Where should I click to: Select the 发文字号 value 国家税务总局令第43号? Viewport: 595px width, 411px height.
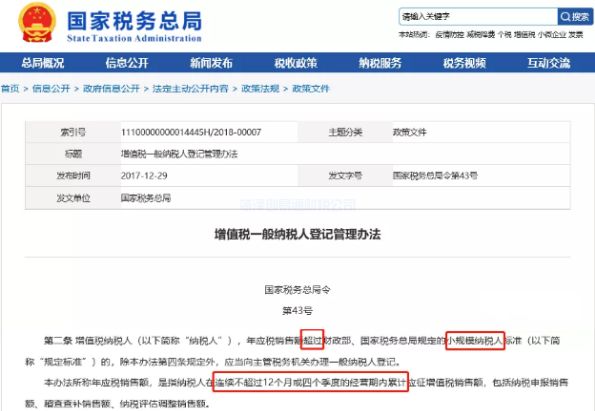435,176
